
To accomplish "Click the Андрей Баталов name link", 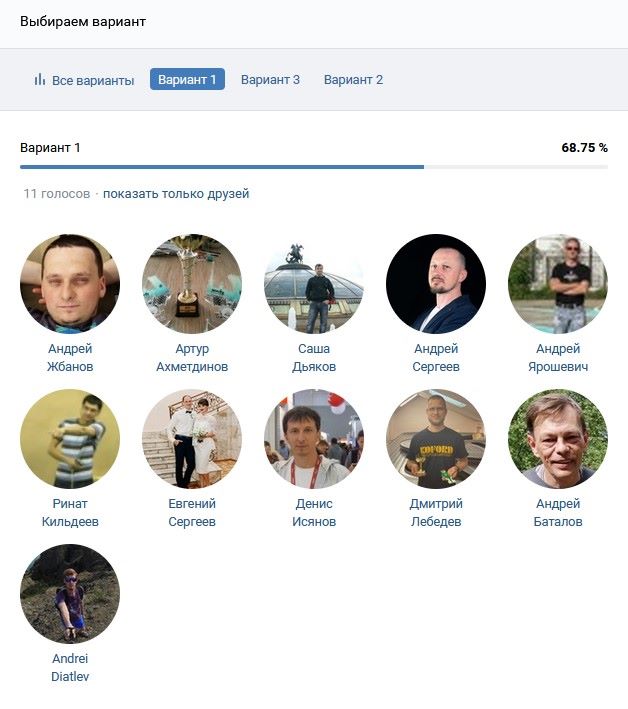I will pyautogui.click(x=558, y=512).
